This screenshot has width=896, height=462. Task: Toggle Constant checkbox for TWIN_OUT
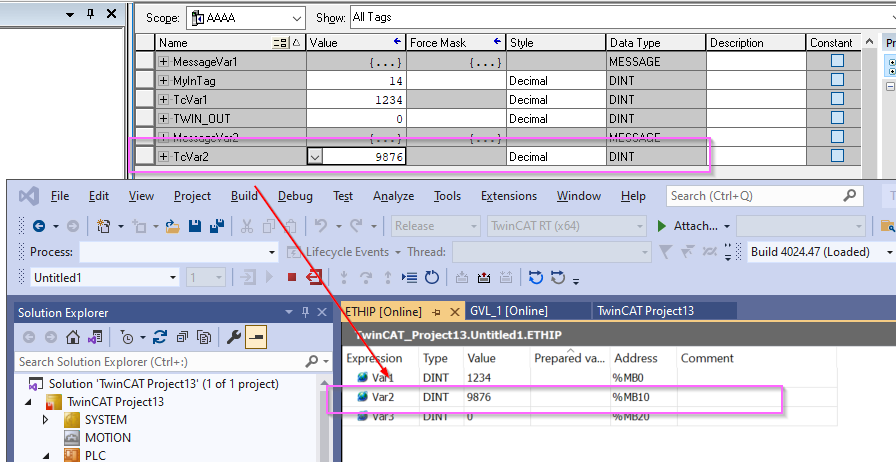point(837,117)
